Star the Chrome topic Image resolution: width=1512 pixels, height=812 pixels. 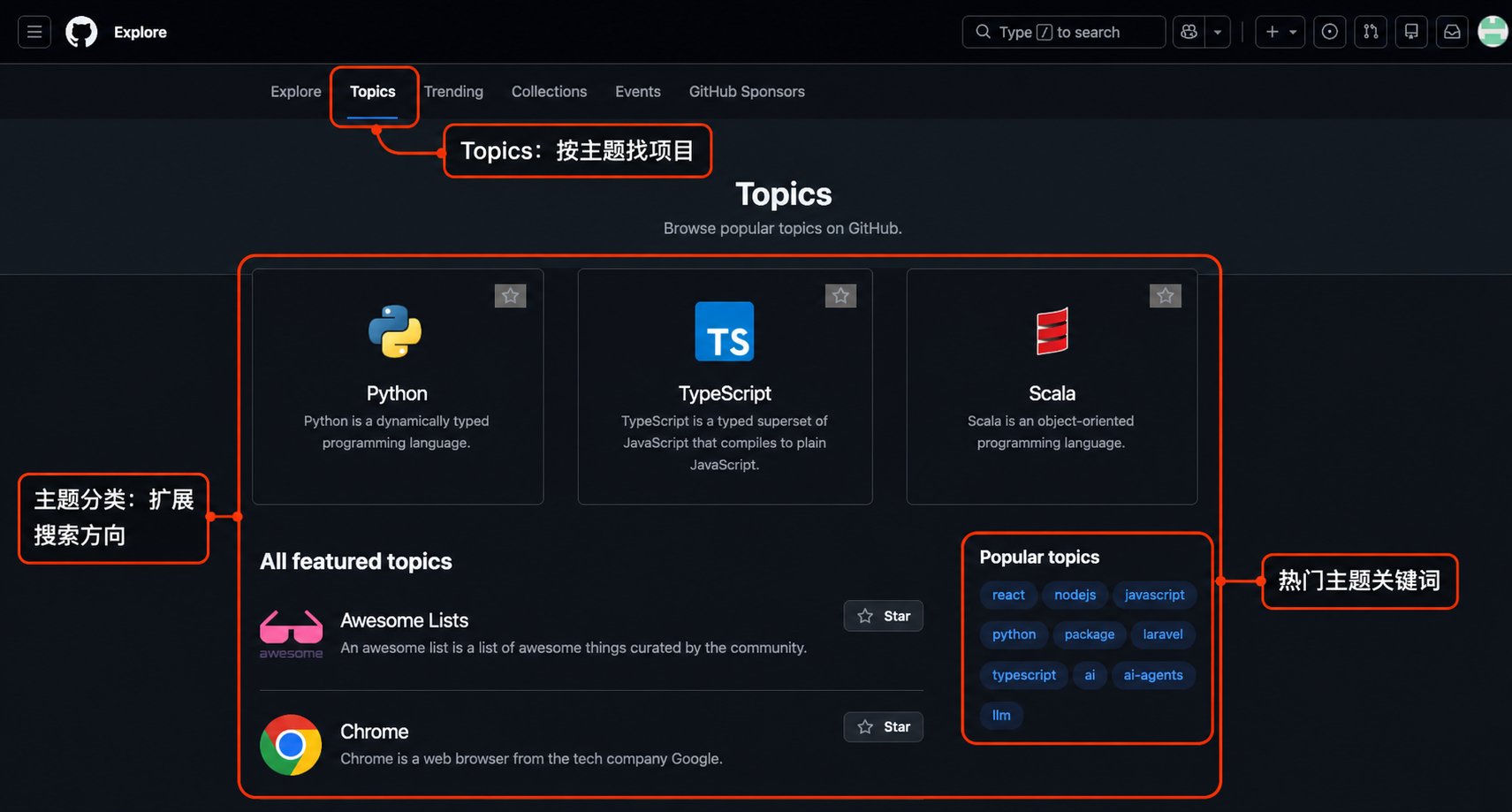[x=884, y=727]
